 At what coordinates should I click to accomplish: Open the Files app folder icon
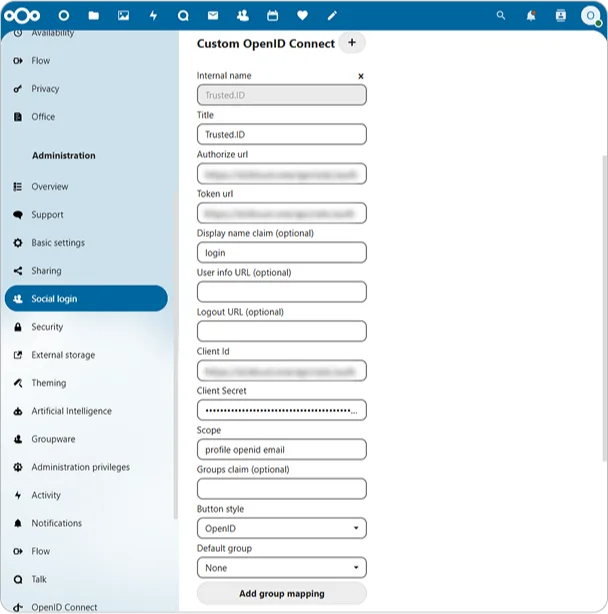click(x=93, y=16)
